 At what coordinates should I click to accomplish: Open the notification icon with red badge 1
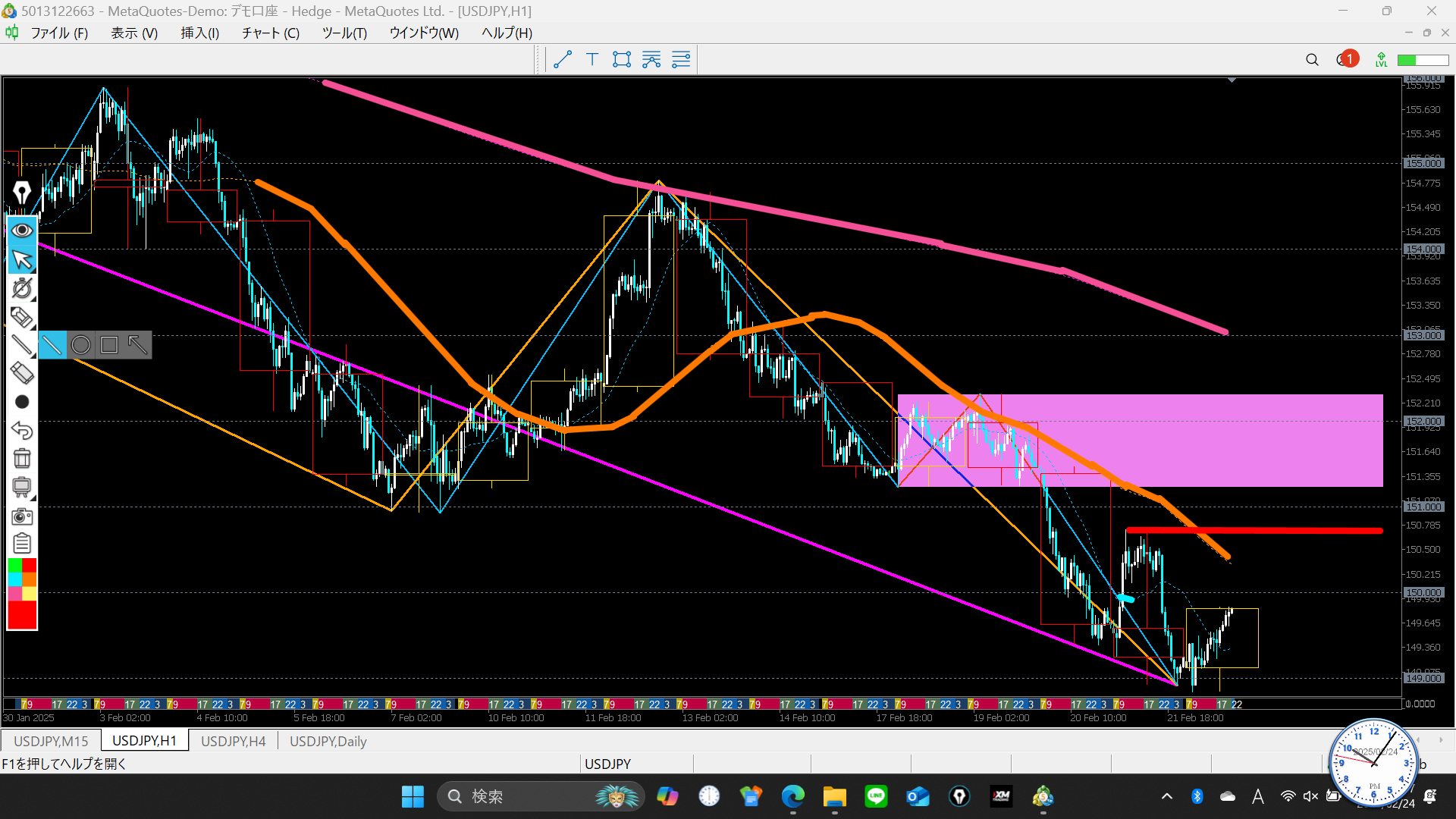[x=1347, y=59]
